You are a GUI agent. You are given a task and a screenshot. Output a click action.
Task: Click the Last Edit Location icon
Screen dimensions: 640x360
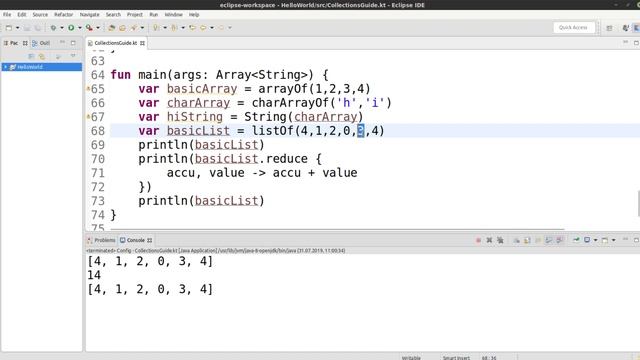[x=192, y=28]
